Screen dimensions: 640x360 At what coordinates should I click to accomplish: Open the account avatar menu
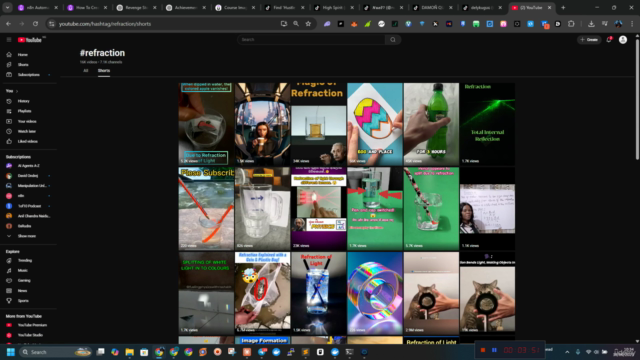623,40
